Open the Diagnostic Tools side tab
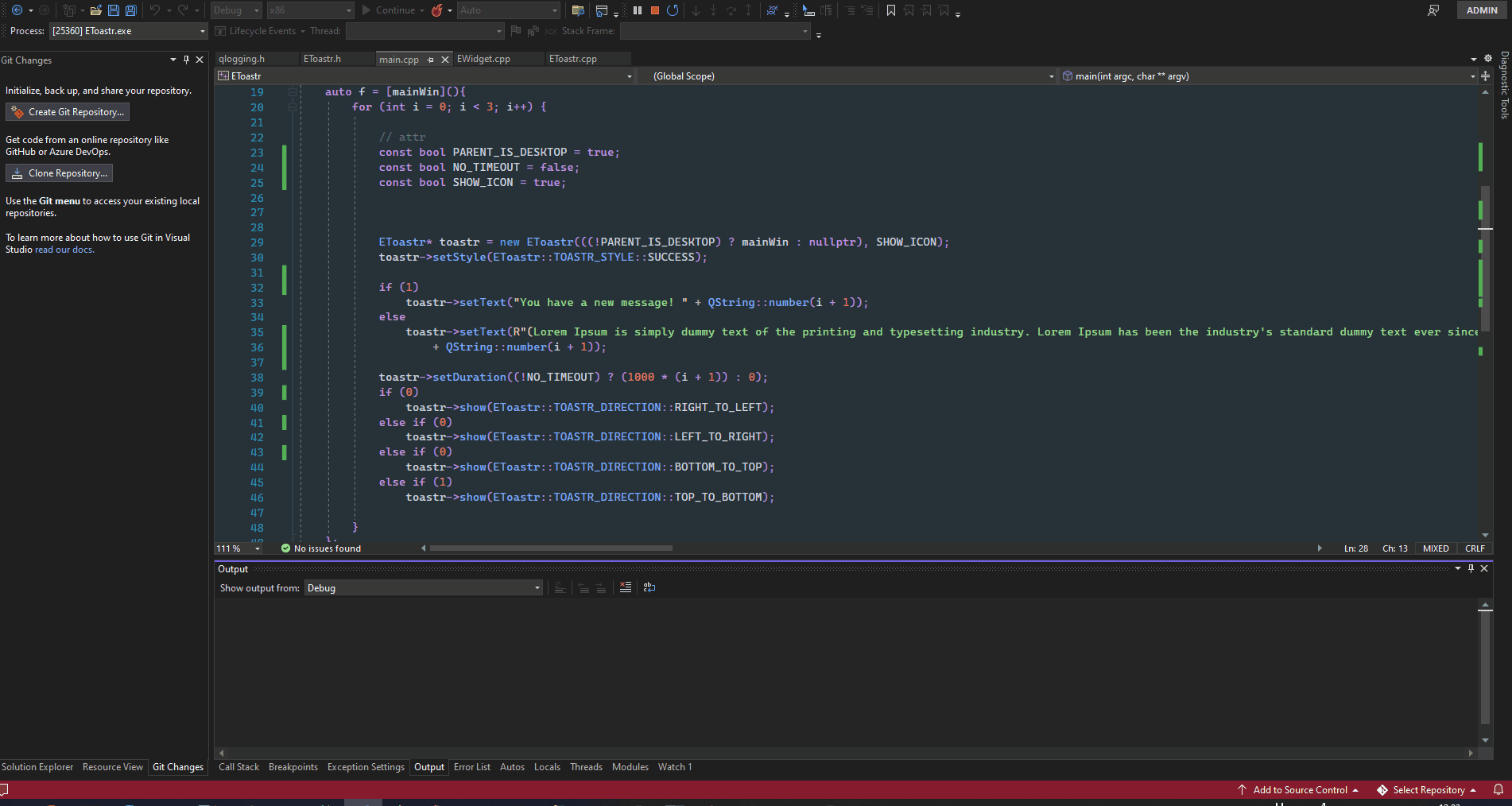The image size is (1512, 806). [x=1504, y=85]
